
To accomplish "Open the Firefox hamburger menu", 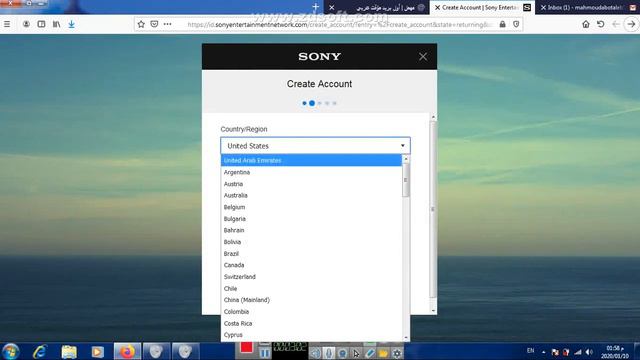I will [x=7, y=24].
